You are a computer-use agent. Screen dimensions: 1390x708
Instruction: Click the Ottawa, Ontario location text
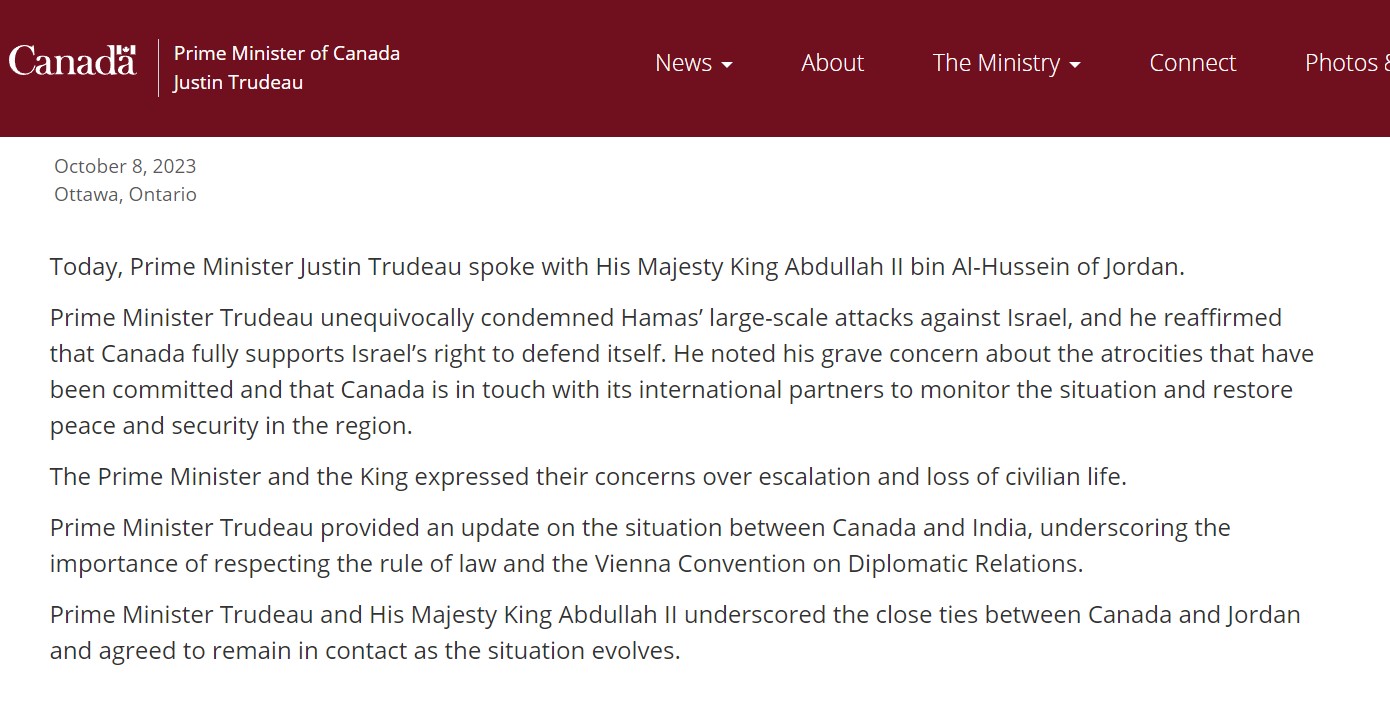(x=125, y=194)
